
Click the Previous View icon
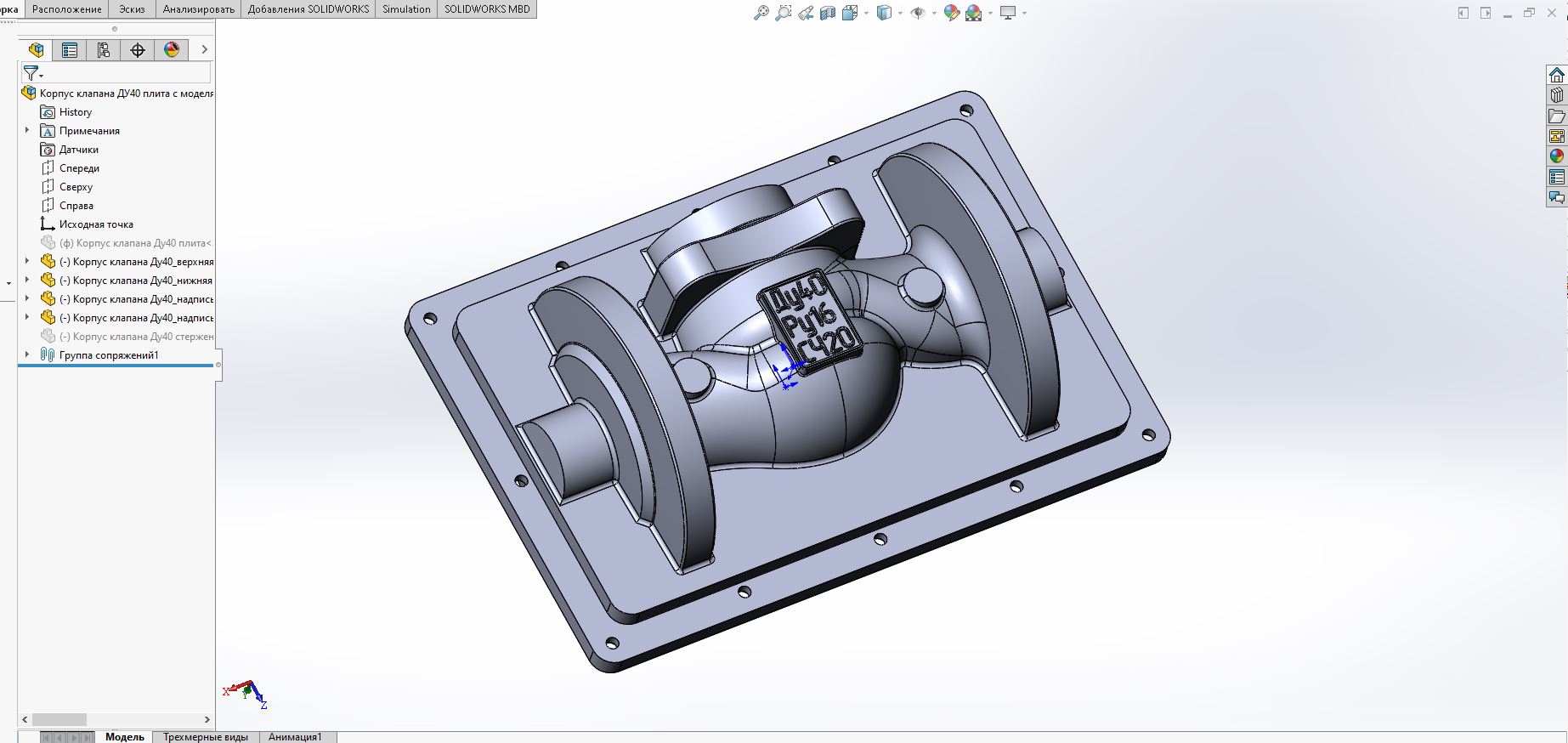tap(806, 13)
